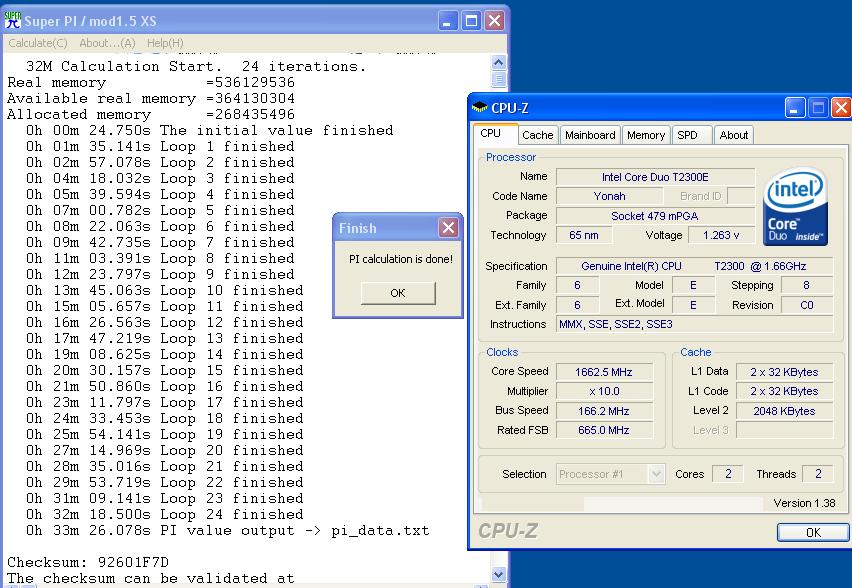Click the CPU-Z title bar chip icon
Viewport: 852px width, 588px height.
(x=479, y=108)
